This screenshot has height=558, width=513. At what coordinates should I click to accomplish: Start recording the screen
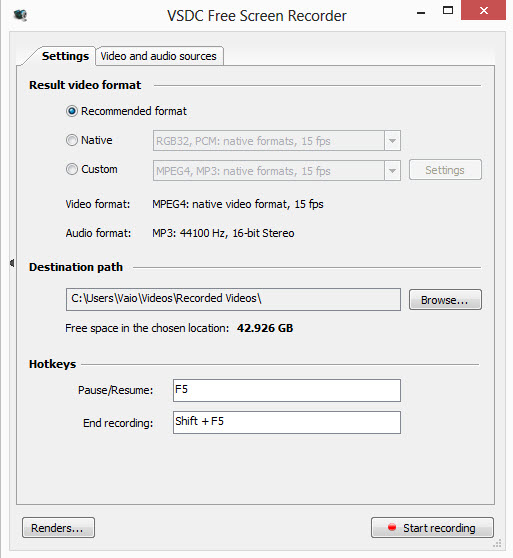432,527
